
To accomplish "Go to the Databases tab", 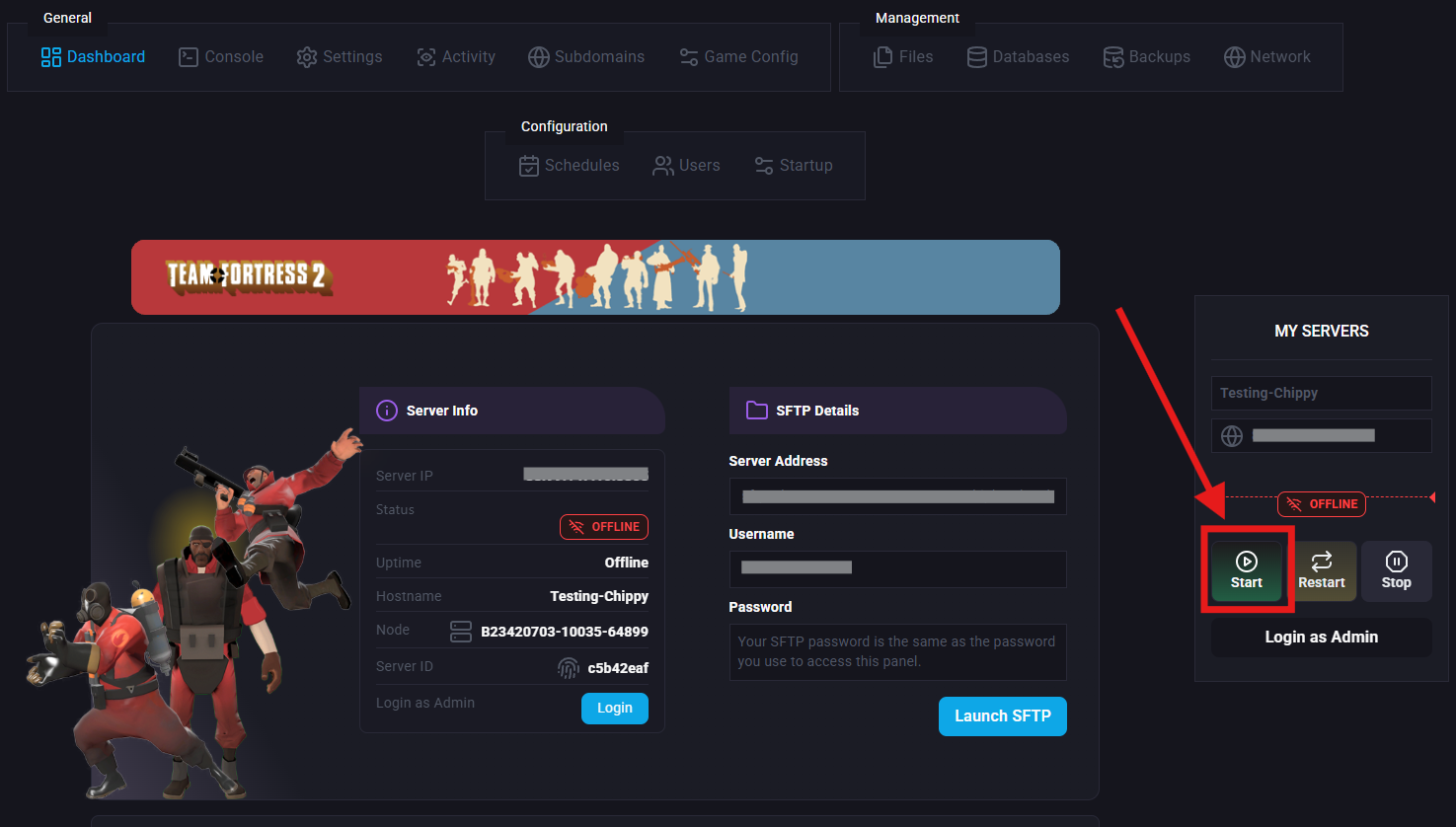I will (1018, 57).
